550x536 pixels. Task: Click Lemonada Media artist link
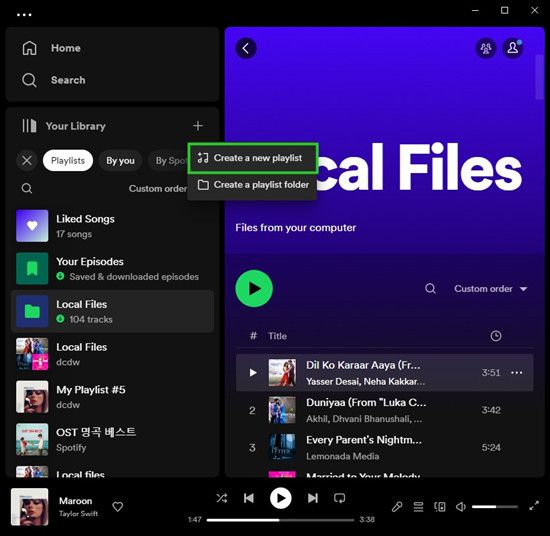click(342, 456)
